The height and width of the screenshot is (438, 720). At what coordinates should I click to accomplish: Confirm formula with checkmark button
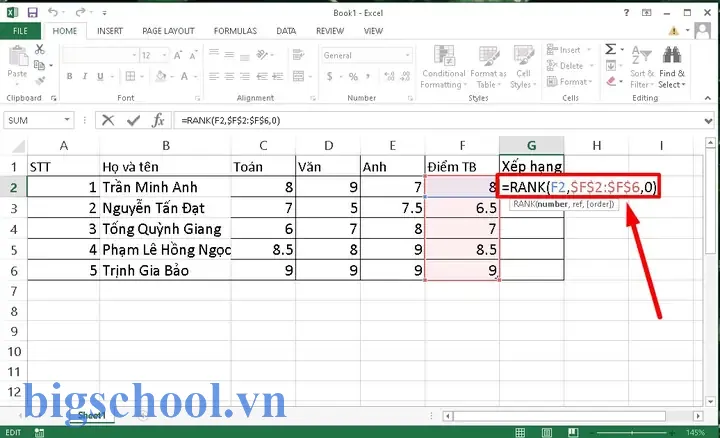point(134,120)
